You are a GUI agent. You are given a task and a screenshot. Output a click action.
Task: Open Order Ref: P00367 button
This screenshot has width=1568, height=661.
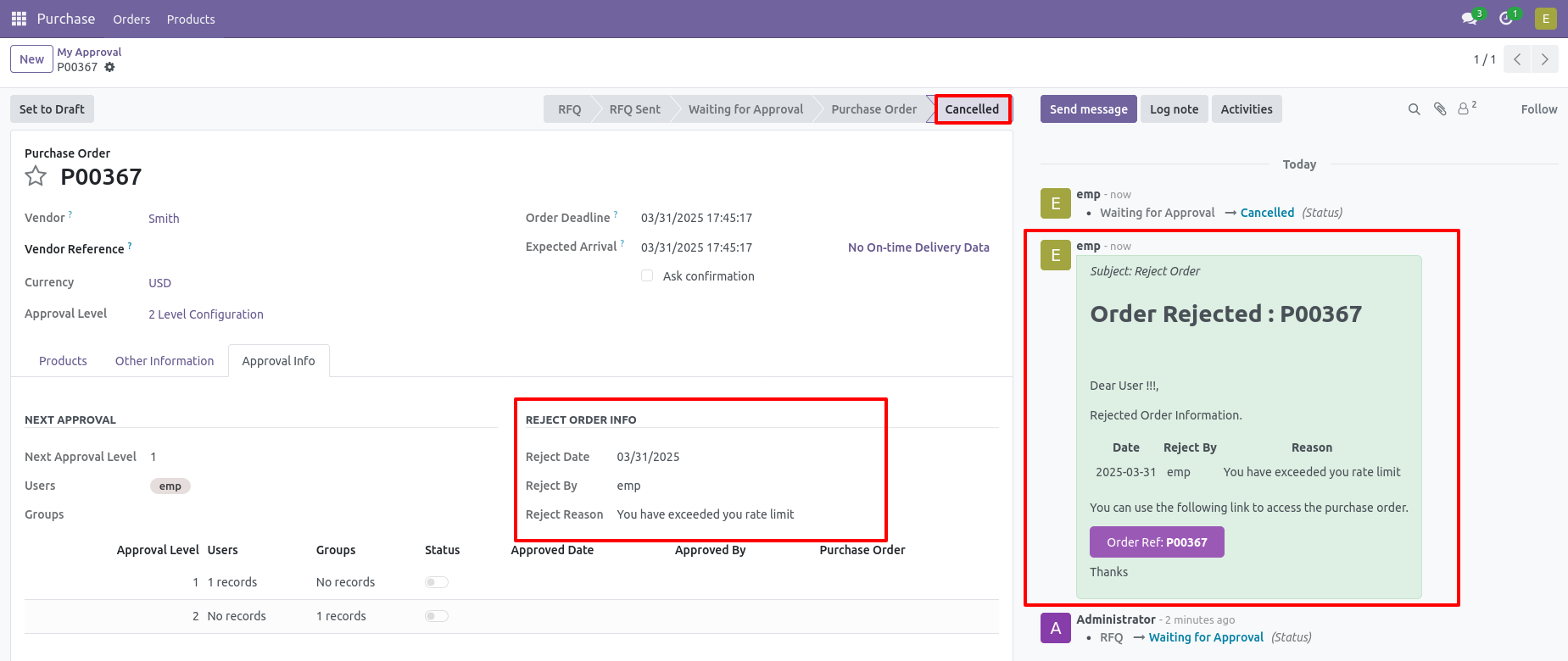(1157, 542)
